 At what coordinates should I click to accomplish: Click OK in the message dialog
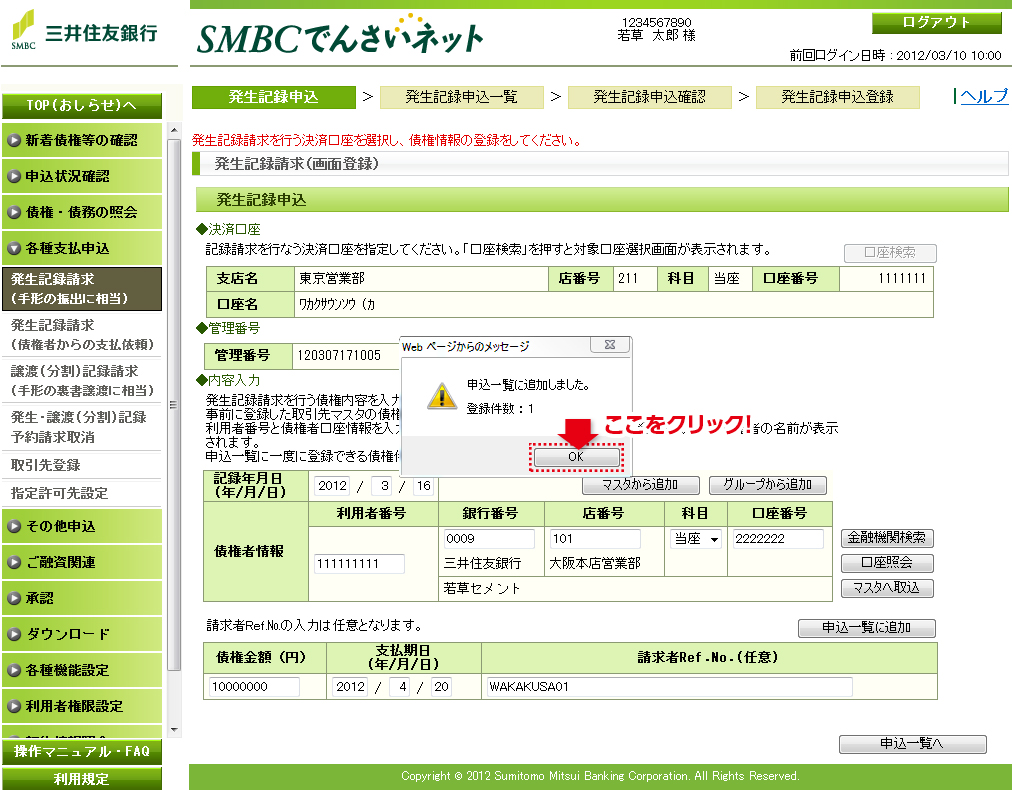point(576,456)
